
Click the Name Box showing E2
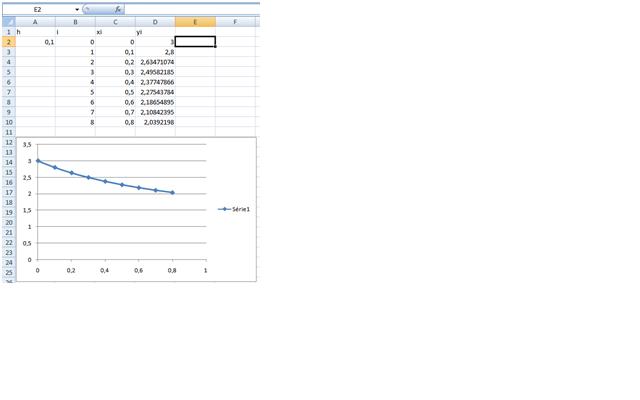click(38, 8)
